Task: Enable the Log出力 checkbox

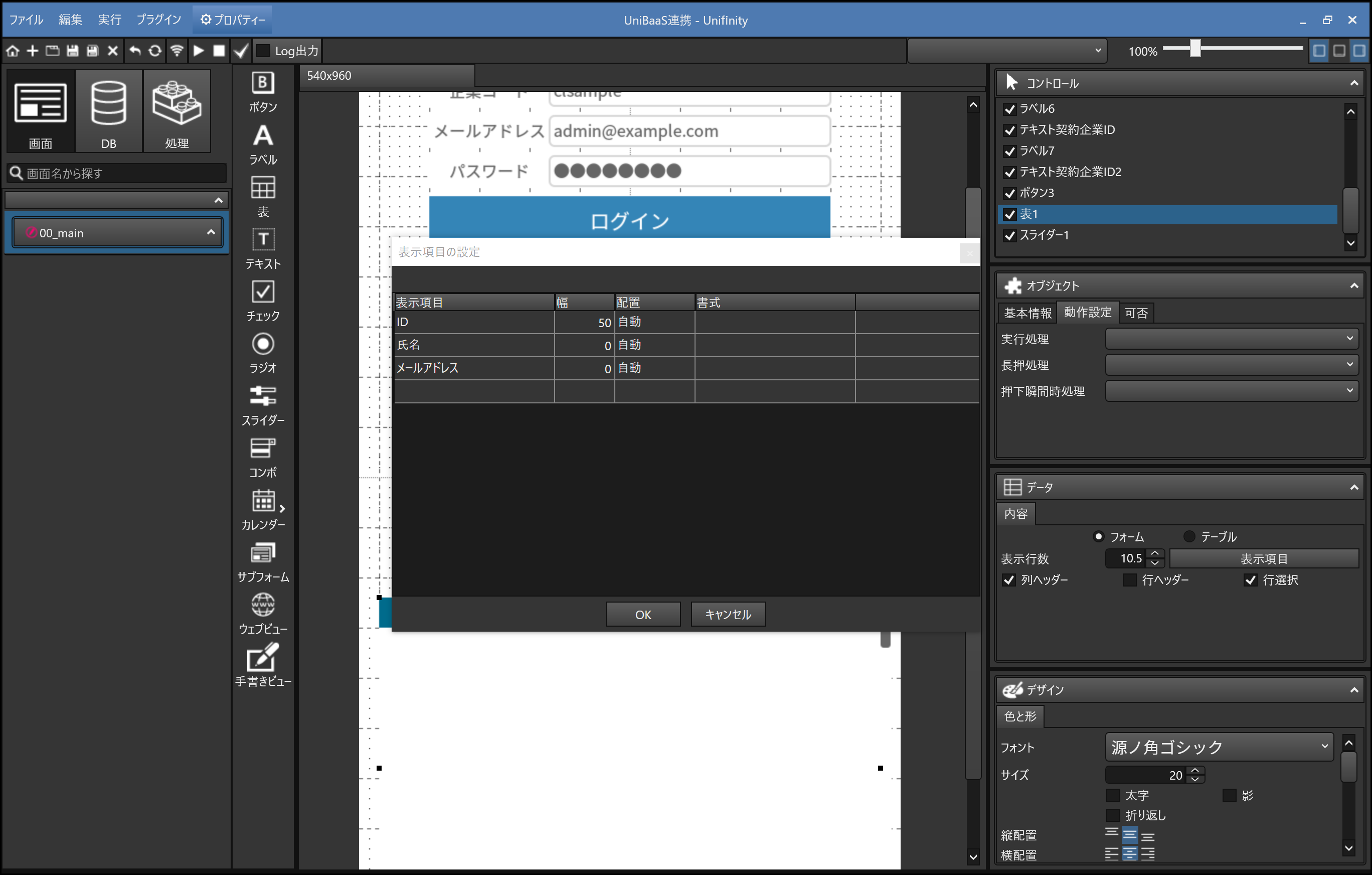Action: [x=263, y=51]
